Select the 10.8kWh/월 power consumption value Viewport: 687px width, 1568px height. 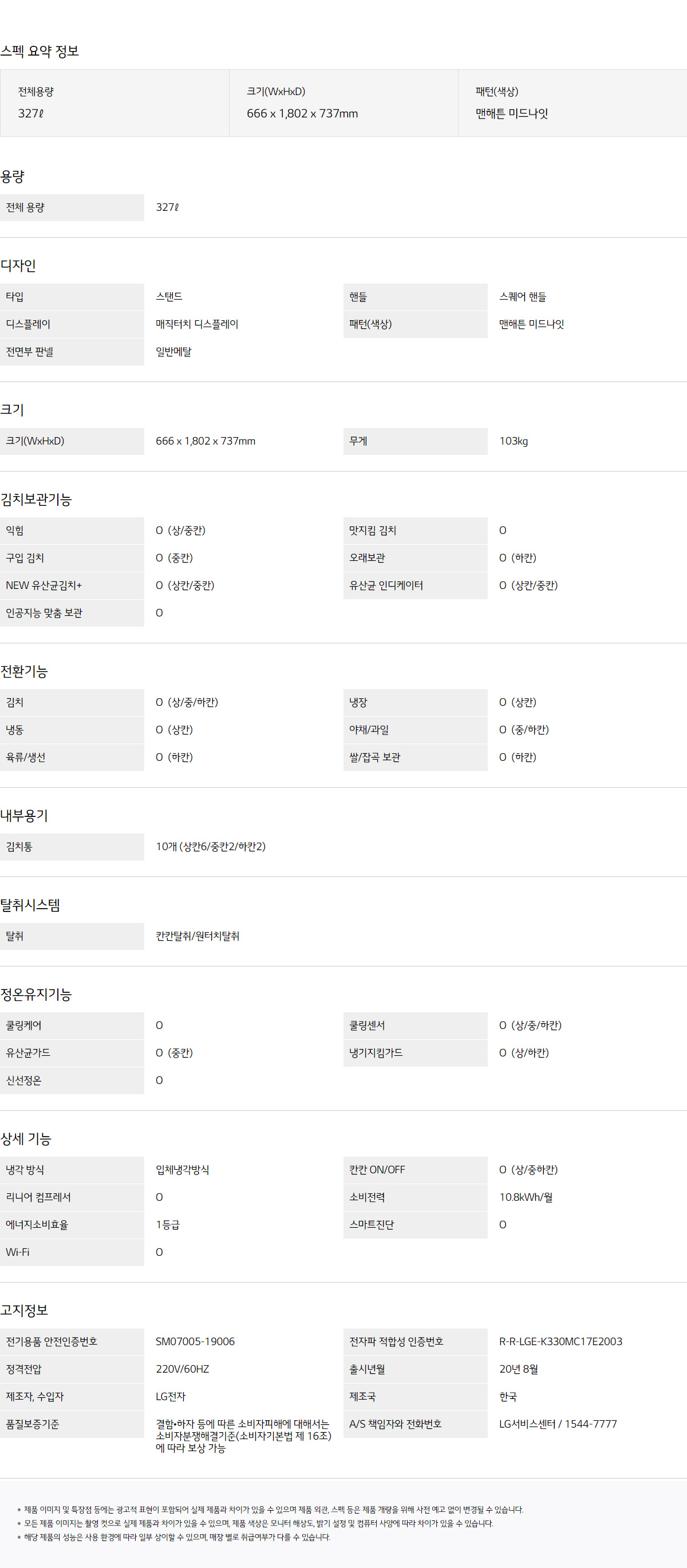coord(526,1197)
